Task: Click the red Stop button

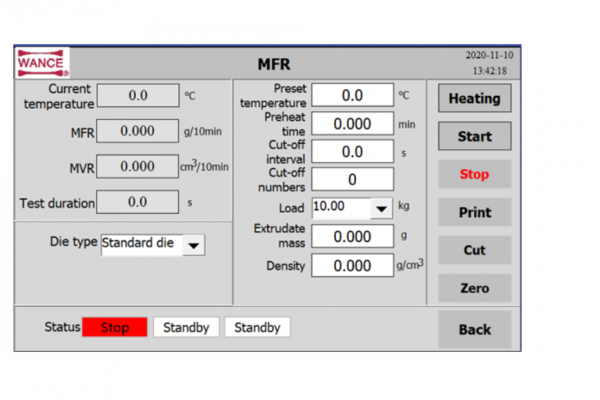Action: pyautogui.click(x=474, y=174)
